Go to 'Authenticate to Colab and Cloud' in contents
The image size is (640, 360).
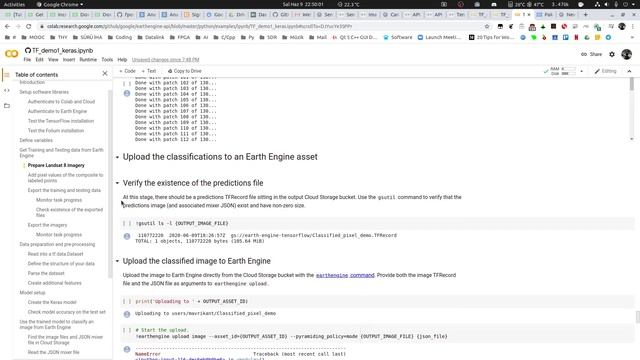point(61,102)
